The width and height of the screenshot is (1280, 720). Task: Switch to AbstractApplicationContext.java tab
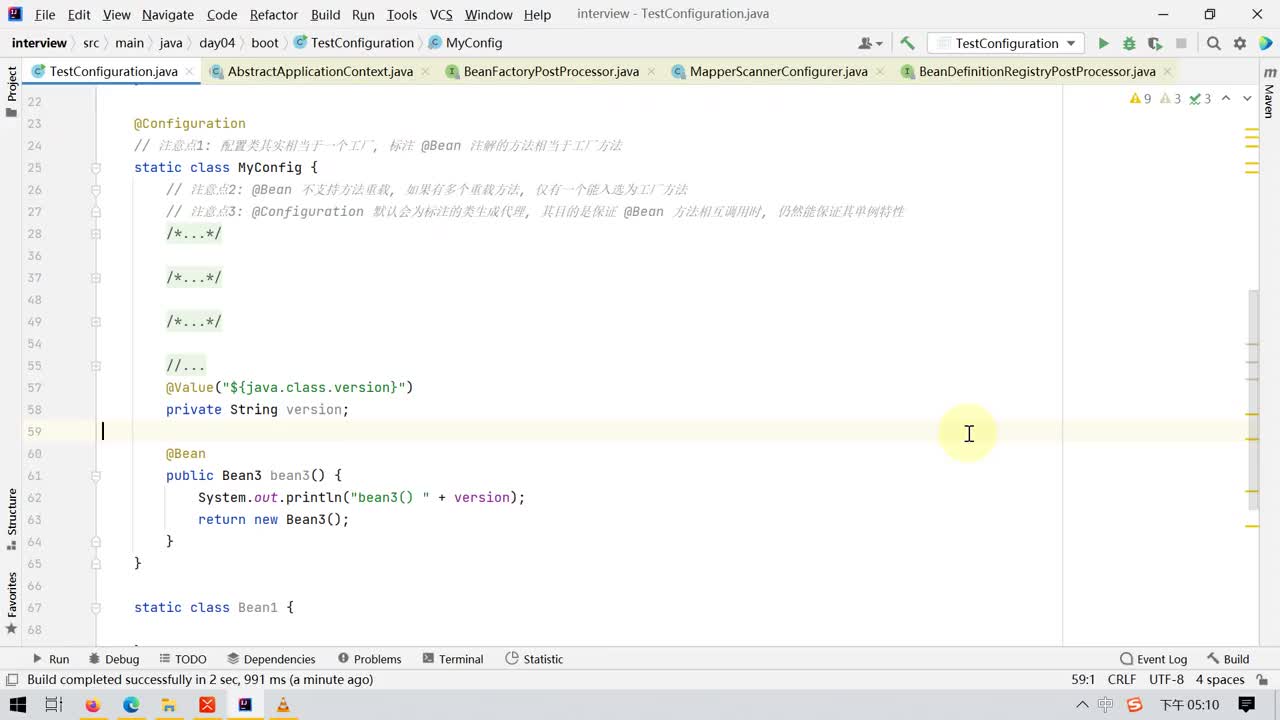(x=320, y=71)
